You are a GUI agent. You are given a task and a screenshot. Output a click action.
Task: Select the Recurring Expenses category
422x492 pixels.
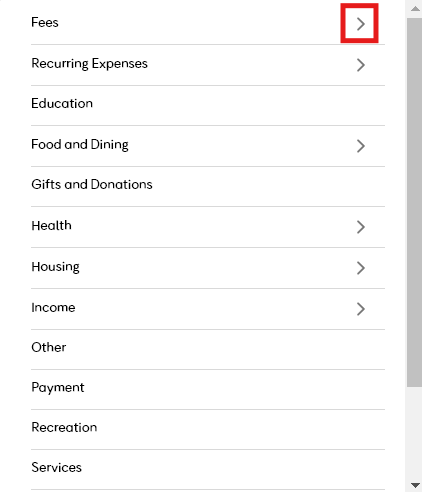pos(89,63)
